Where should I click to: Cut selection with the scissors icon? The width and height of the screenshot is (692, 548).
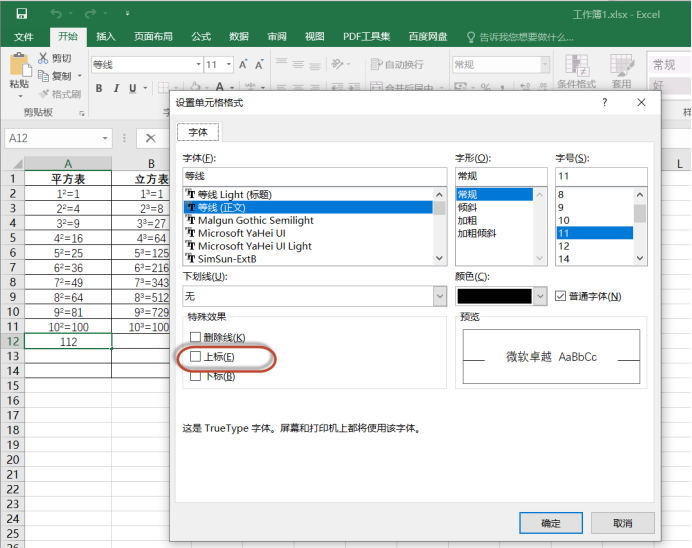click(43, 58)
